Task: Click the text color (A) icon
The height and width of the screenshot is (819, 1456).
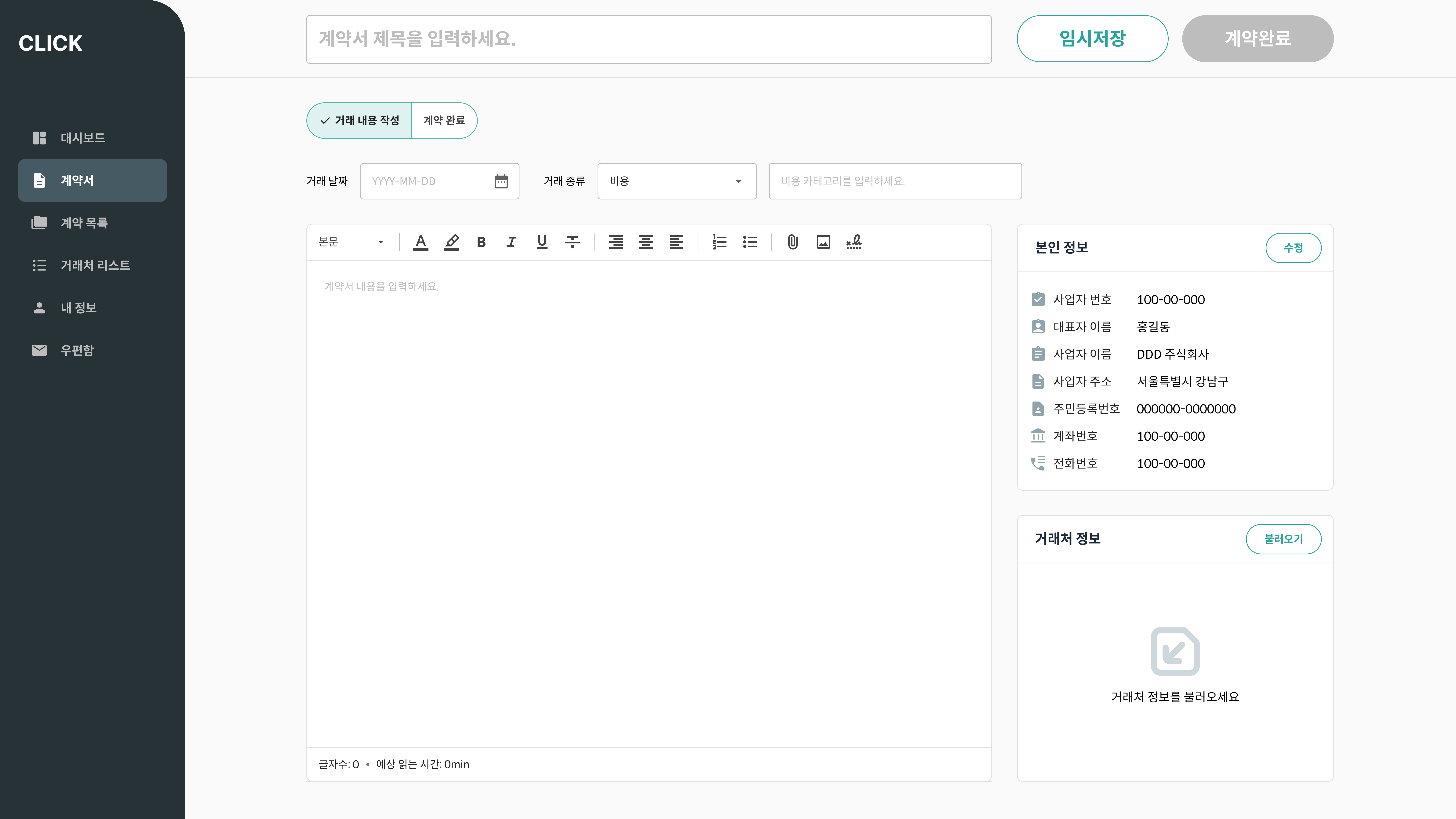Action: click(420, 242)
